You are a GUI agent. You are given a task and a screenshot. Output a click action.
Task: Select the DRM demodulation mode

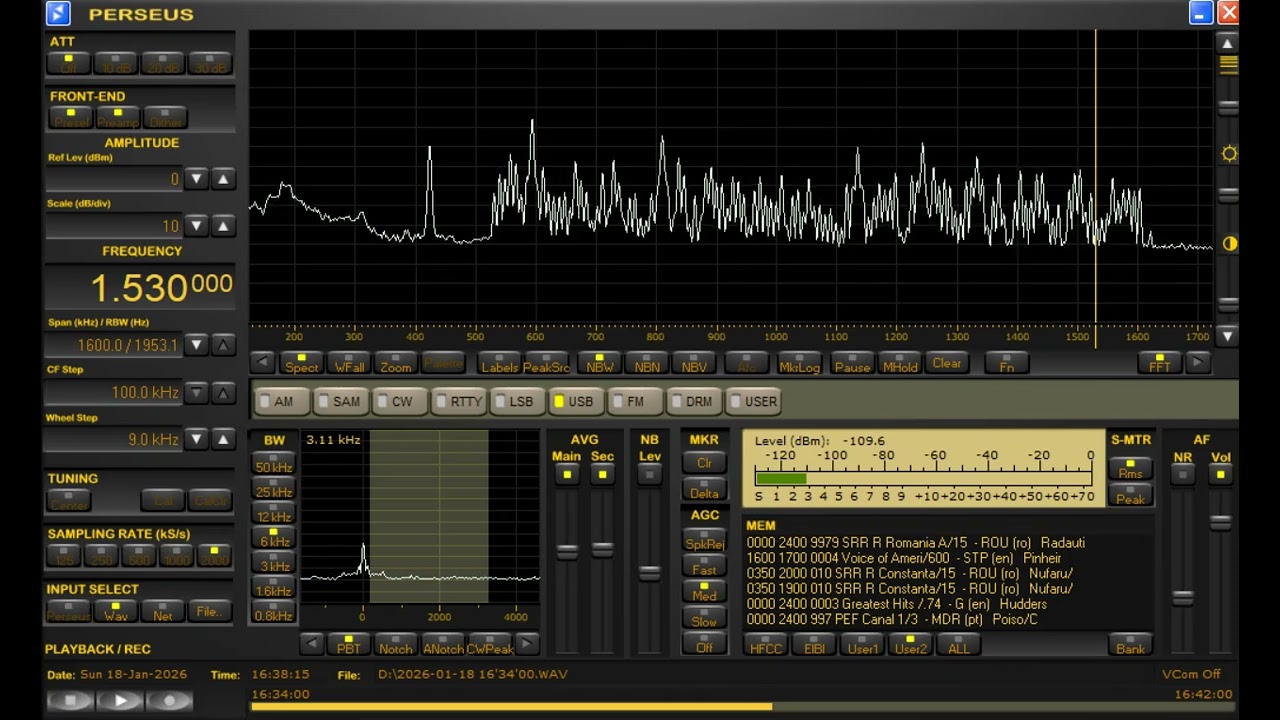(x=692, y=402)
